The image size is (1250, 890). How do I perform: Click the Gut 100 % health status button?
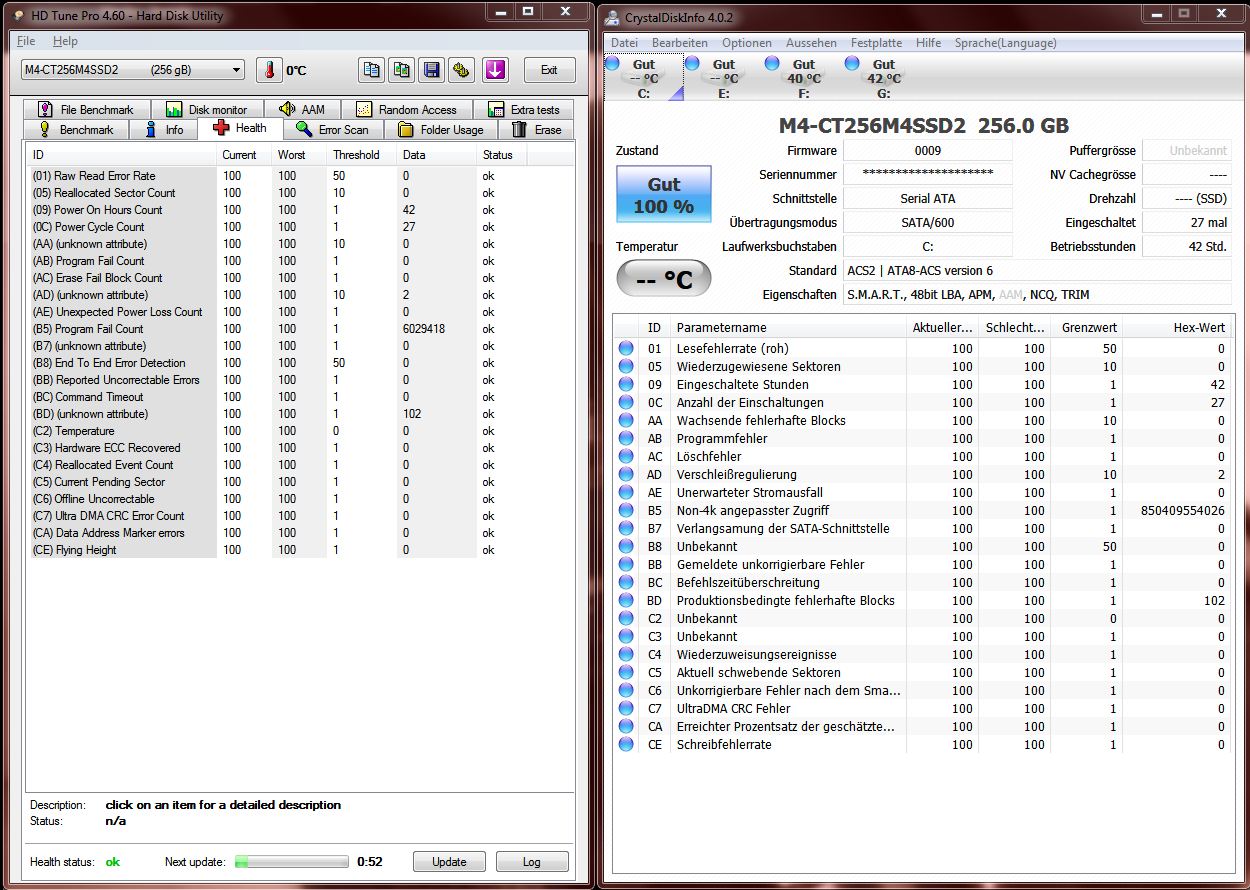click(664, 194)
